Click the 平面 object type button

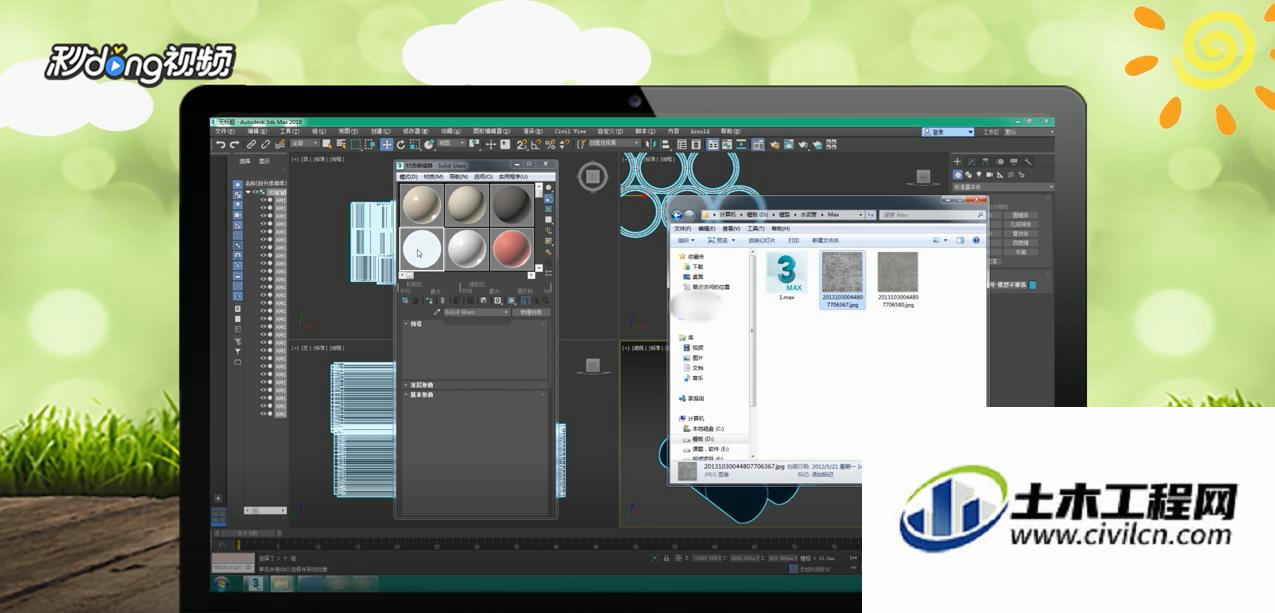[x=1021, y=252]
